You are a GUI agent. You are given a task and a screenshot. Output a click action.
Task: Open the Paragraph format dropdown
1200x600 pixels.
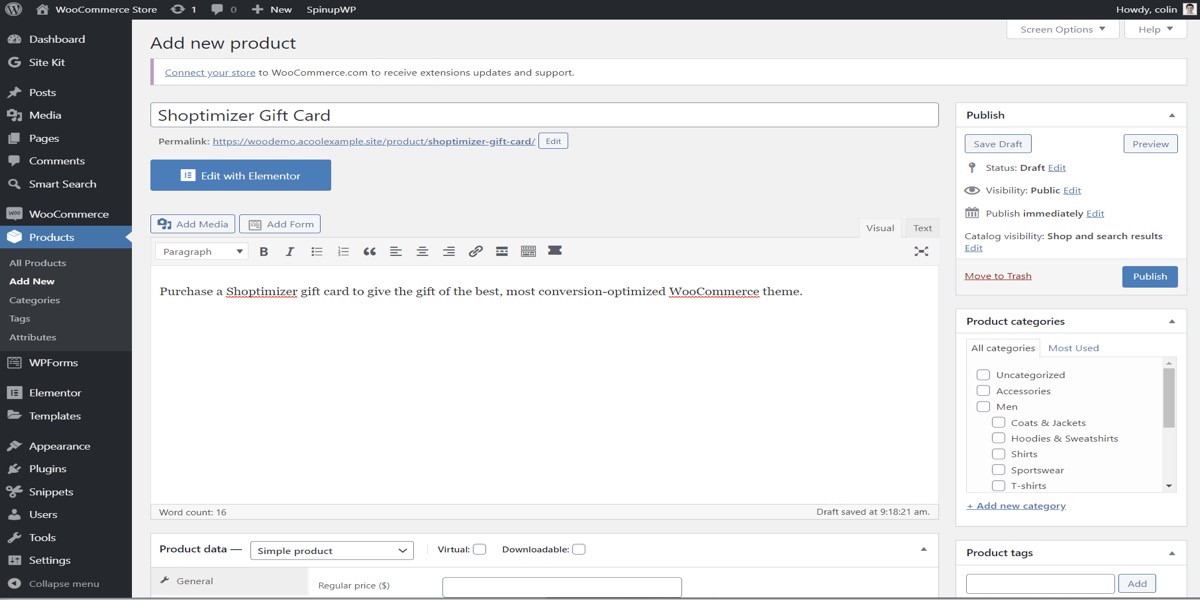pos(201,252)
